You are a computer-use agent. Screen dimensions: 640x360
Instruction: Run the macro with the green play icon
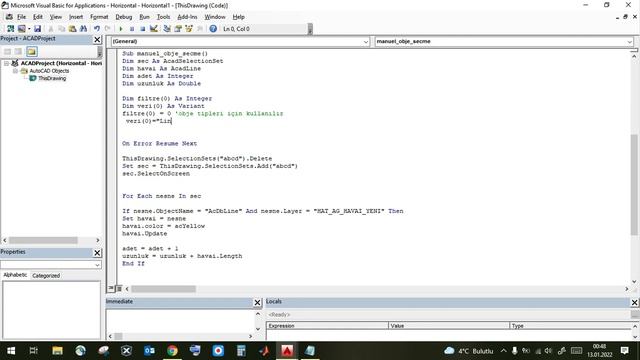(121, 29)
